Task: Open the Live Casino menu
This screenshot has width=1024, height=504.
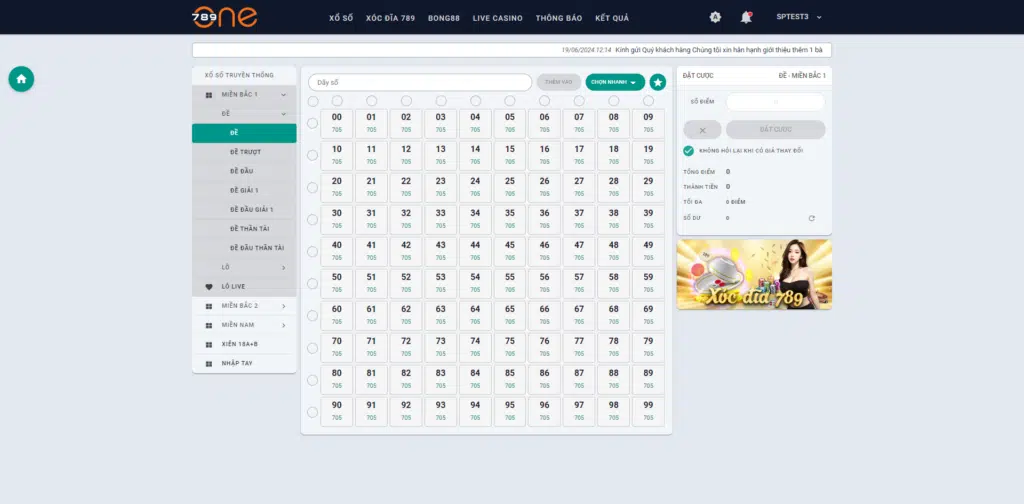Action: pyautogui.click(x=497, y=18)
